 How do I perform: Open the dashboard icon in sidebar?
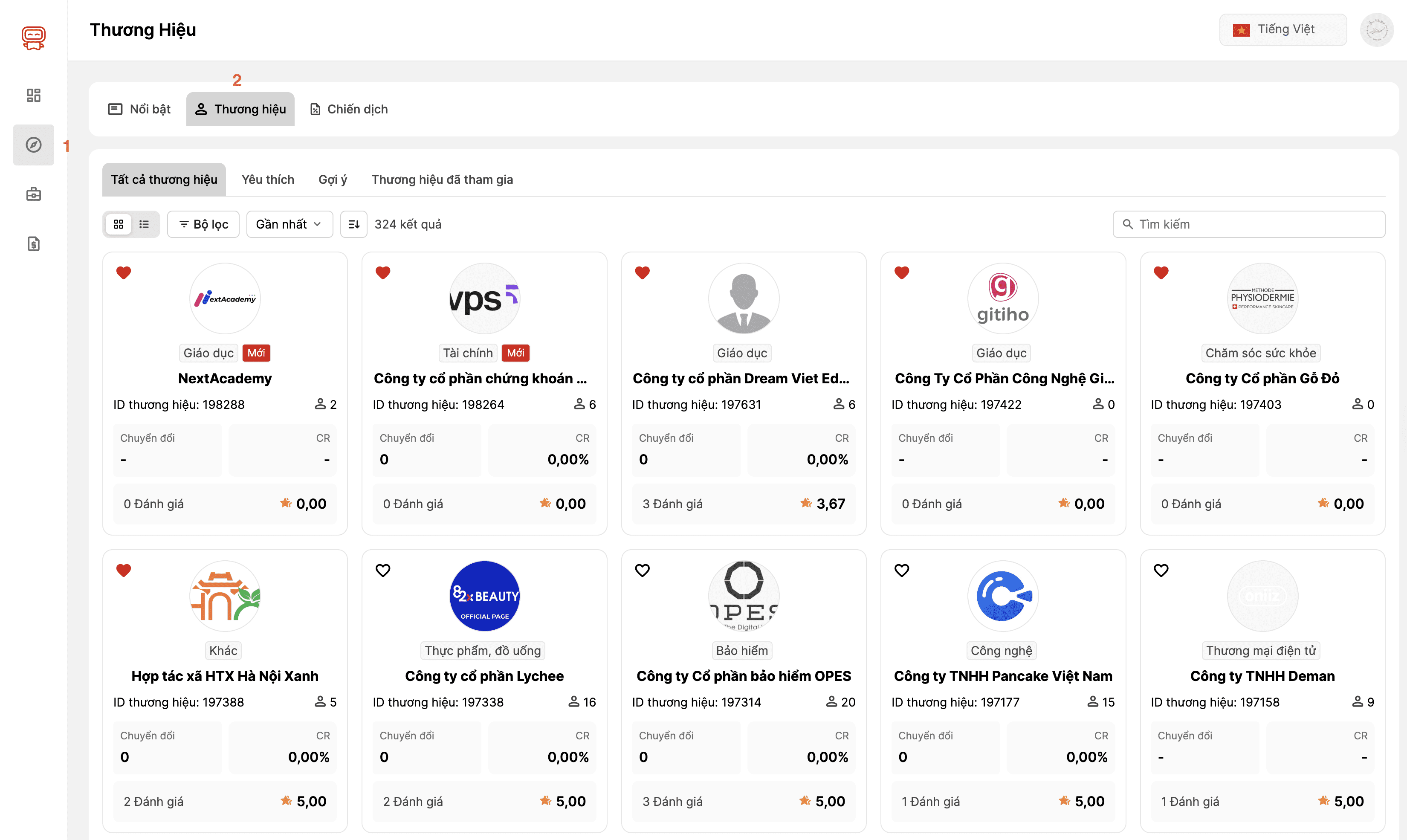click(33, 95)
